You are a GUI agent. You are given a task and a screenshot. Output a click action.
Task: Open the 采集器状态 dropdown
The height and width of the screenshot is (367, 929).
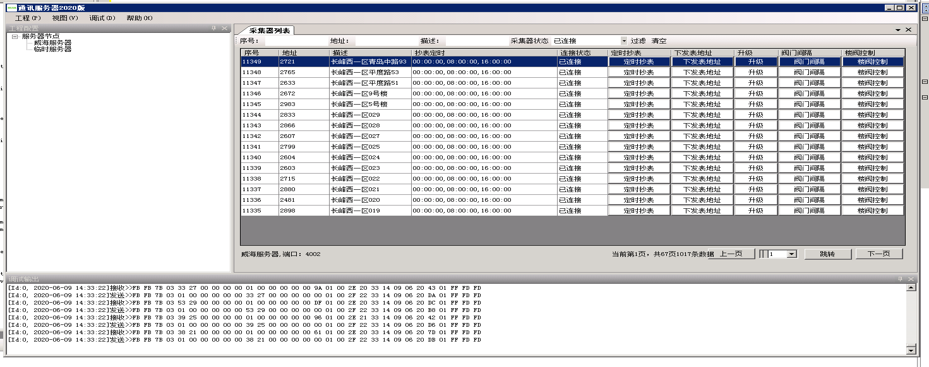(x=624, y=41)
